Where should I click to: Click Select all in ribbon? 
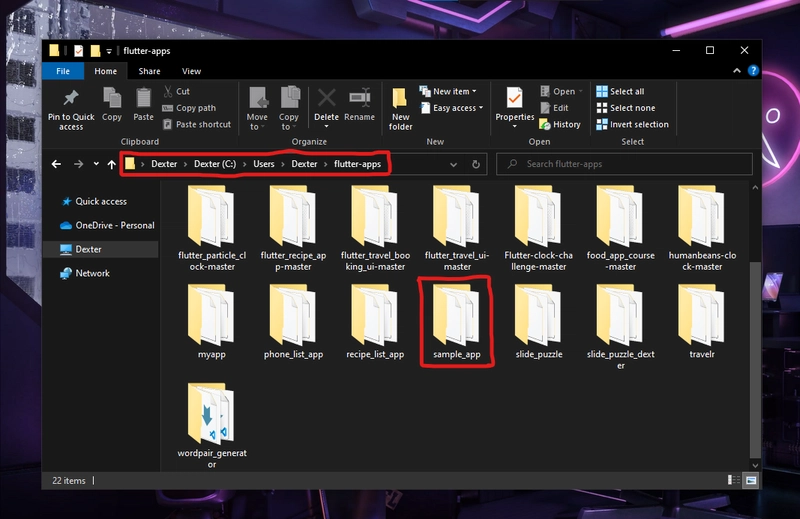[620, 92]
